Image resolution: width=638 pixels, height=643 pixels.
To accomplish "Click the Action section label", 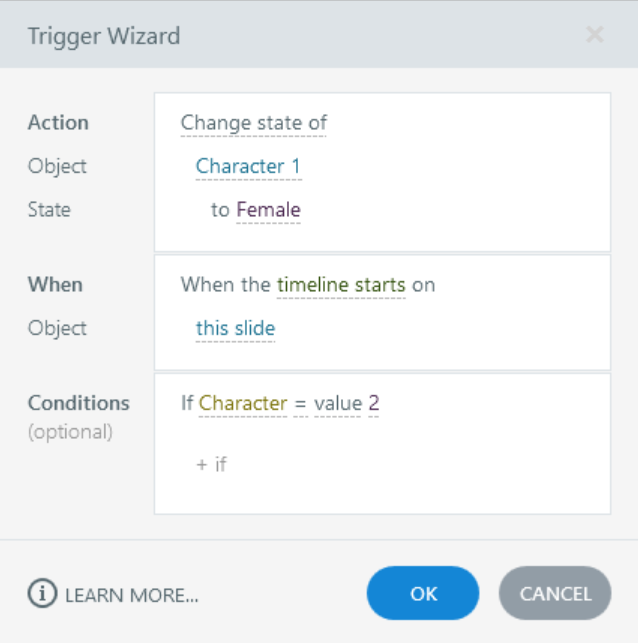I will tap(58, 122).
